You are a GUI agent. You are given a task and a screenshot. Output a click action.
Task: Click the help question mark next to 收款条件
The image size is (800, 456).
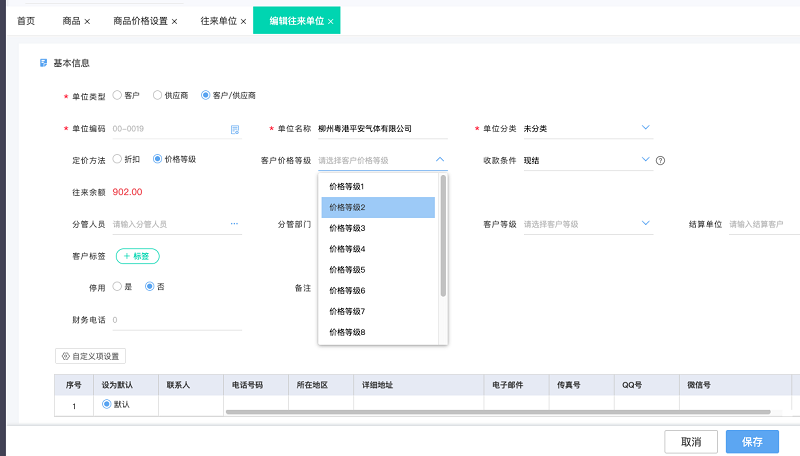click(660, 161)
